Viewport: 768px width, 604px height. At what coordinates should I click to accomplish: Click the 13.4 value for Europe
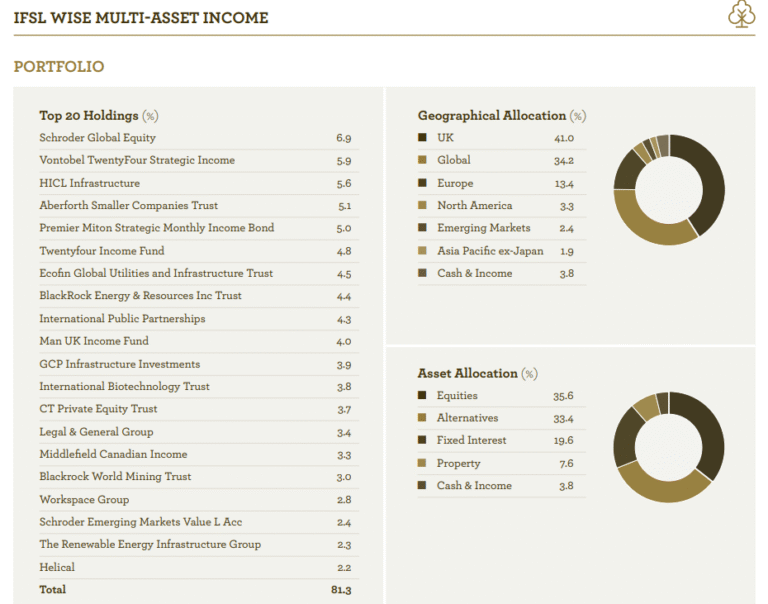(564, 184)
